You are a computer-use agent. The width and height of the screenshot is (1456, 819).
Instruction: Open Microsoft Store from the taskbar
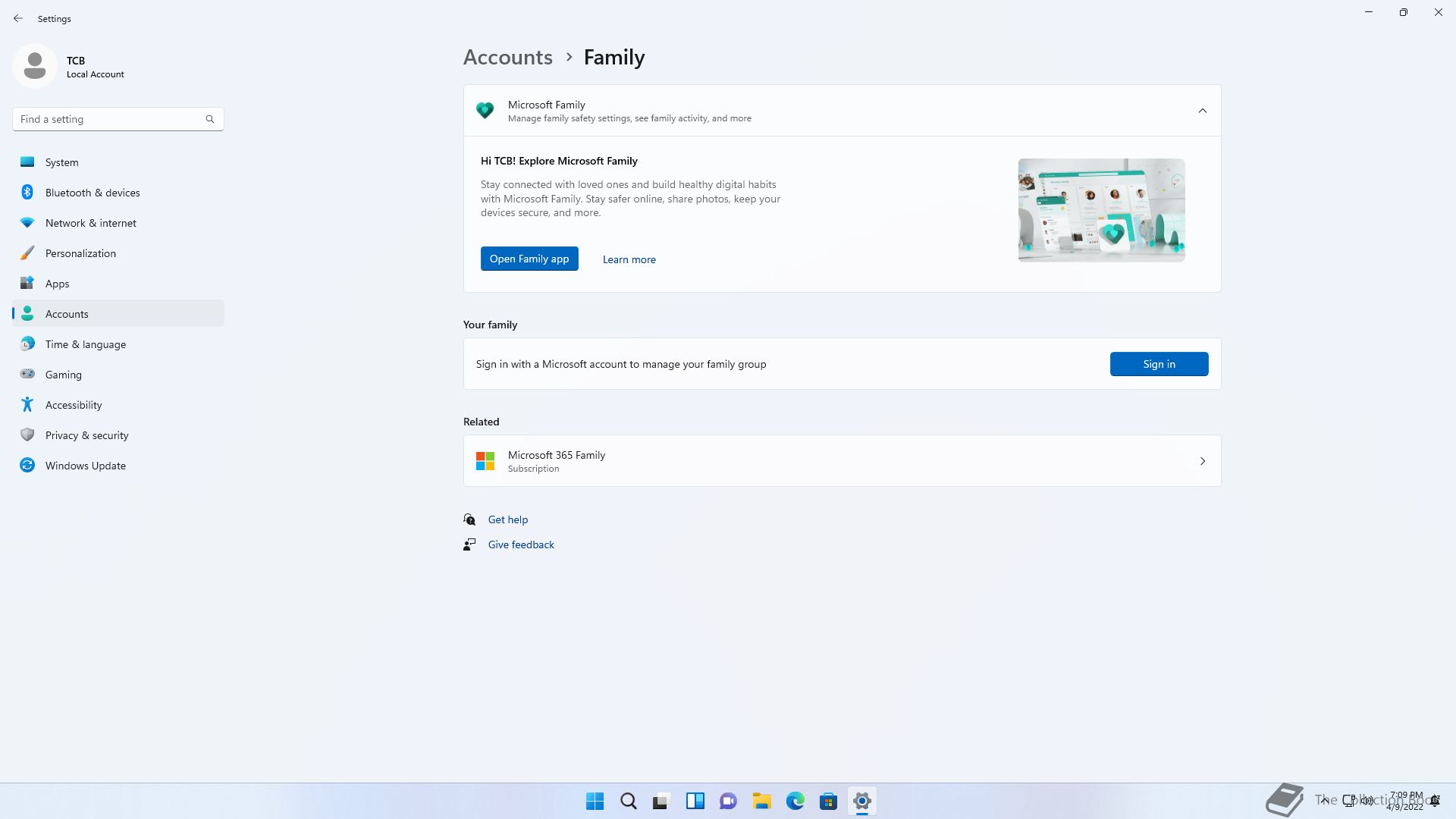pos(829,801)
